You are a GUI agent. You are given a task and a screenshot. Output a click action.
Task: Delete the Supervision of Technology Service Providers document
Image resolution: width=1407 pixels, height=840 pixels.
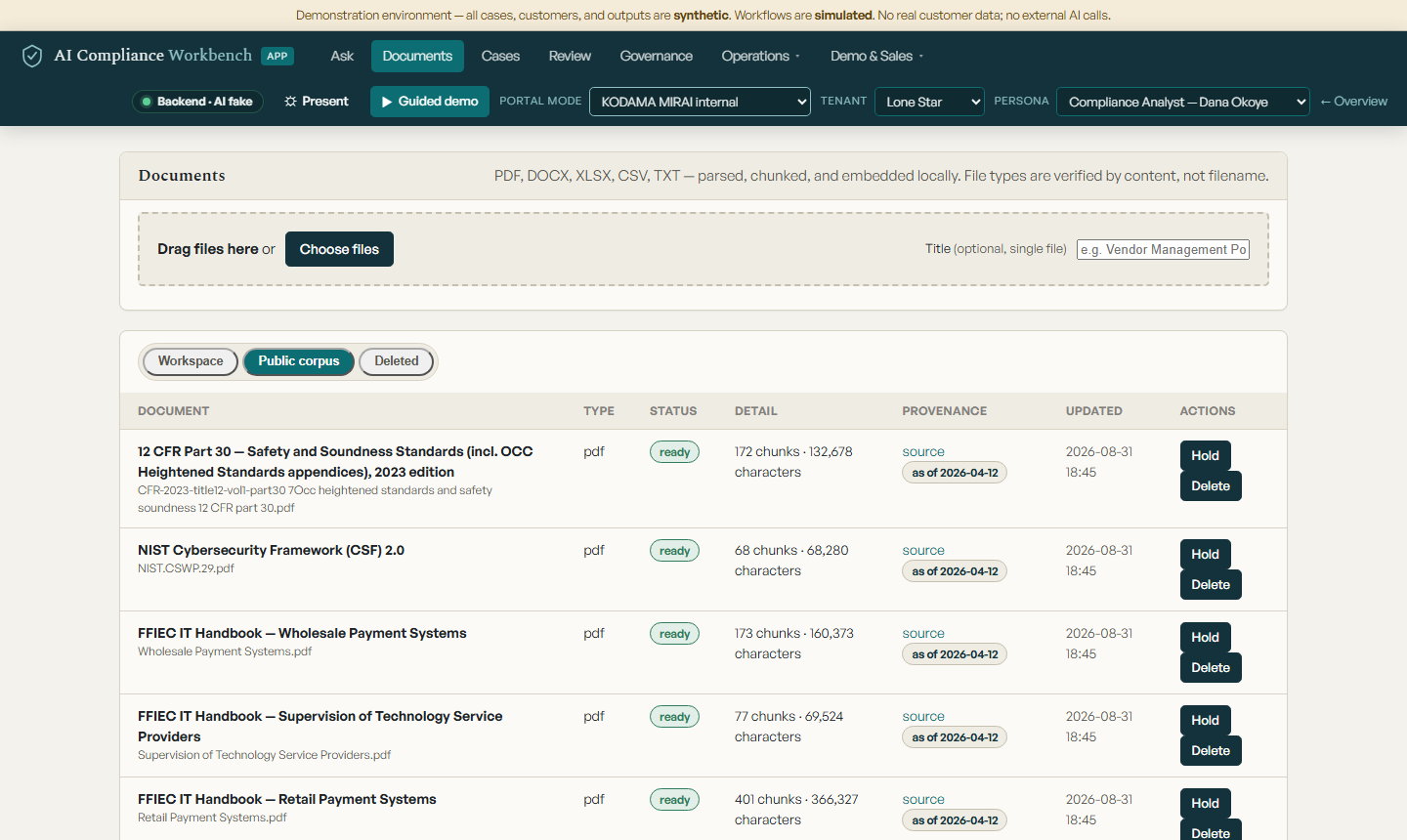[x=1211, y=751]
